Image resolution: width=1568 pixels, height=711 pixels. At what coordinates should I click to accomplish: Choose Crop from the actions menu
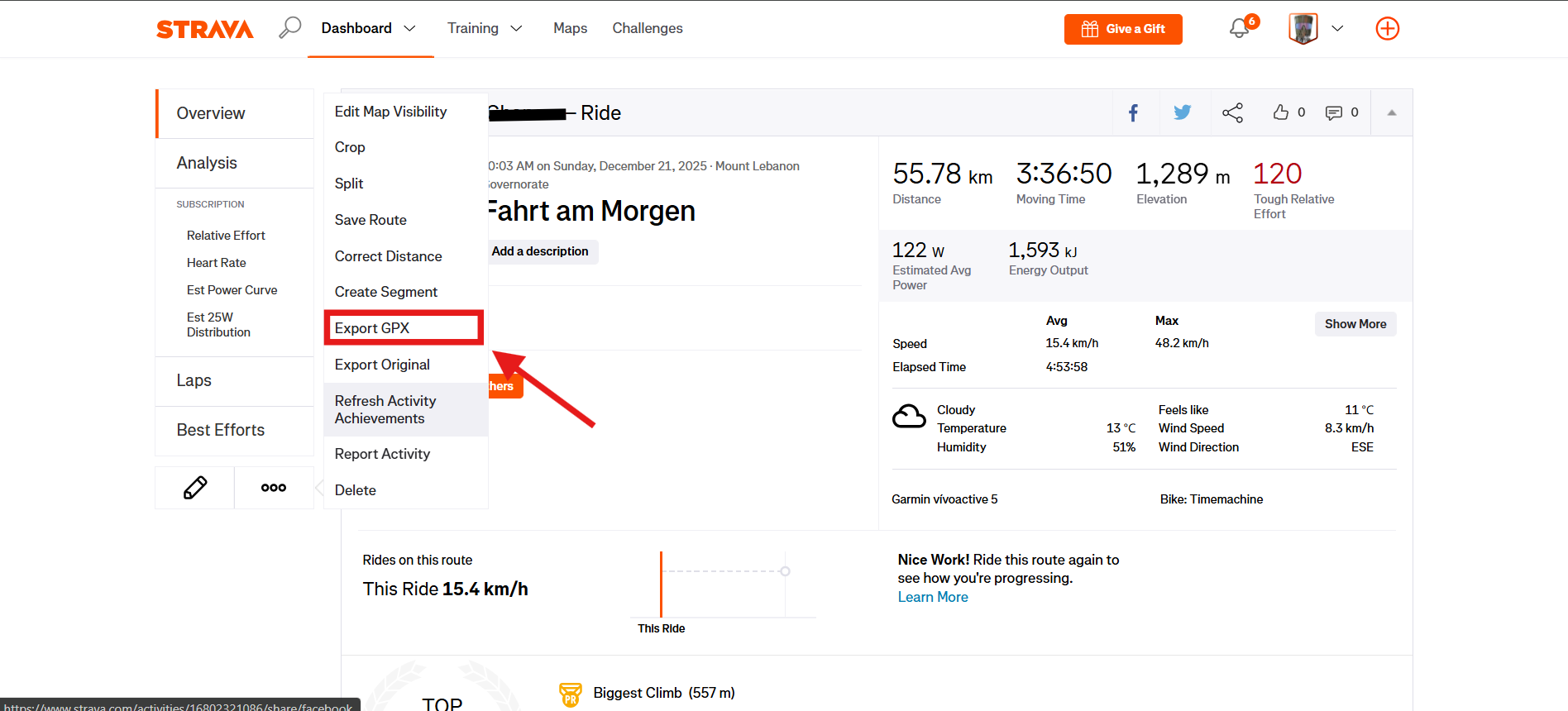pyautogui.click(x=405, y=147)
